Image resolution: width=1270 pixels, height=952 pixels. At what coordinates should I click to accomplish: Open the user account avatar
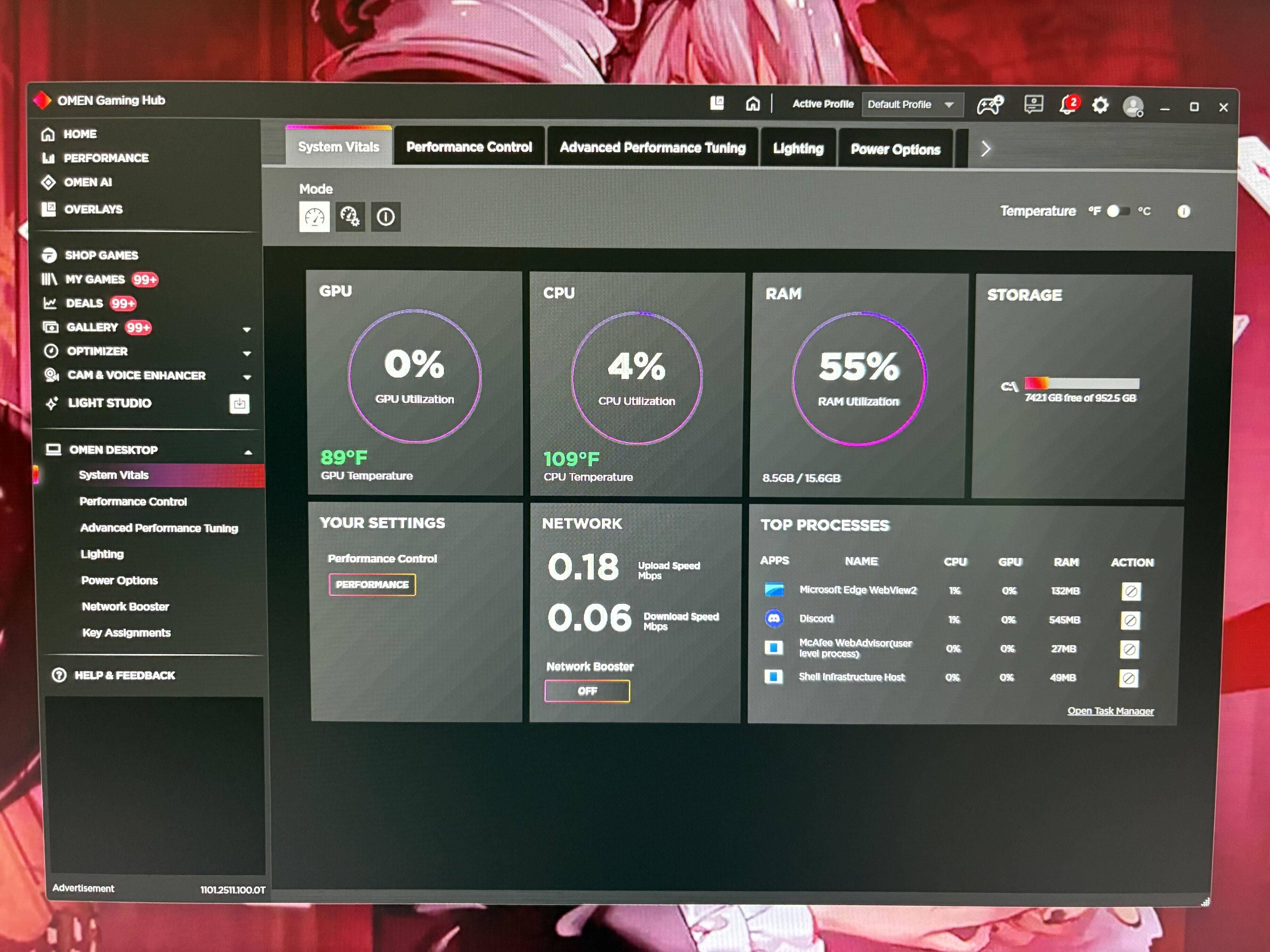1133,107
